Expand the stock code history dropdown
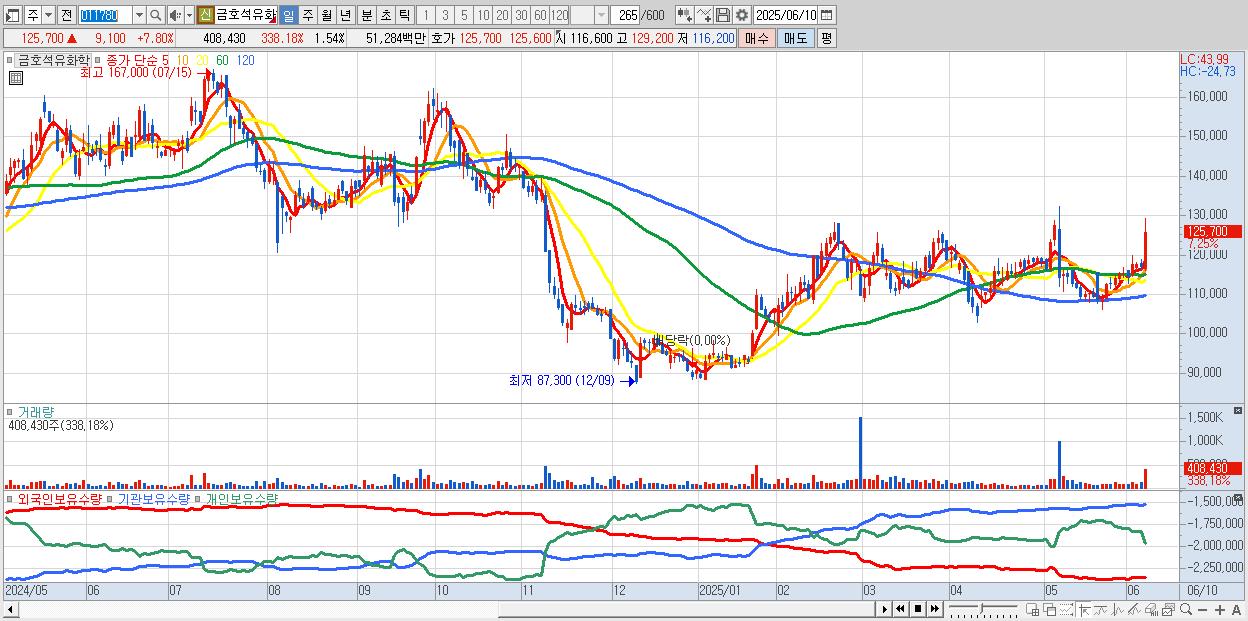Screen dimensions: 1248x621 [139, 15]
